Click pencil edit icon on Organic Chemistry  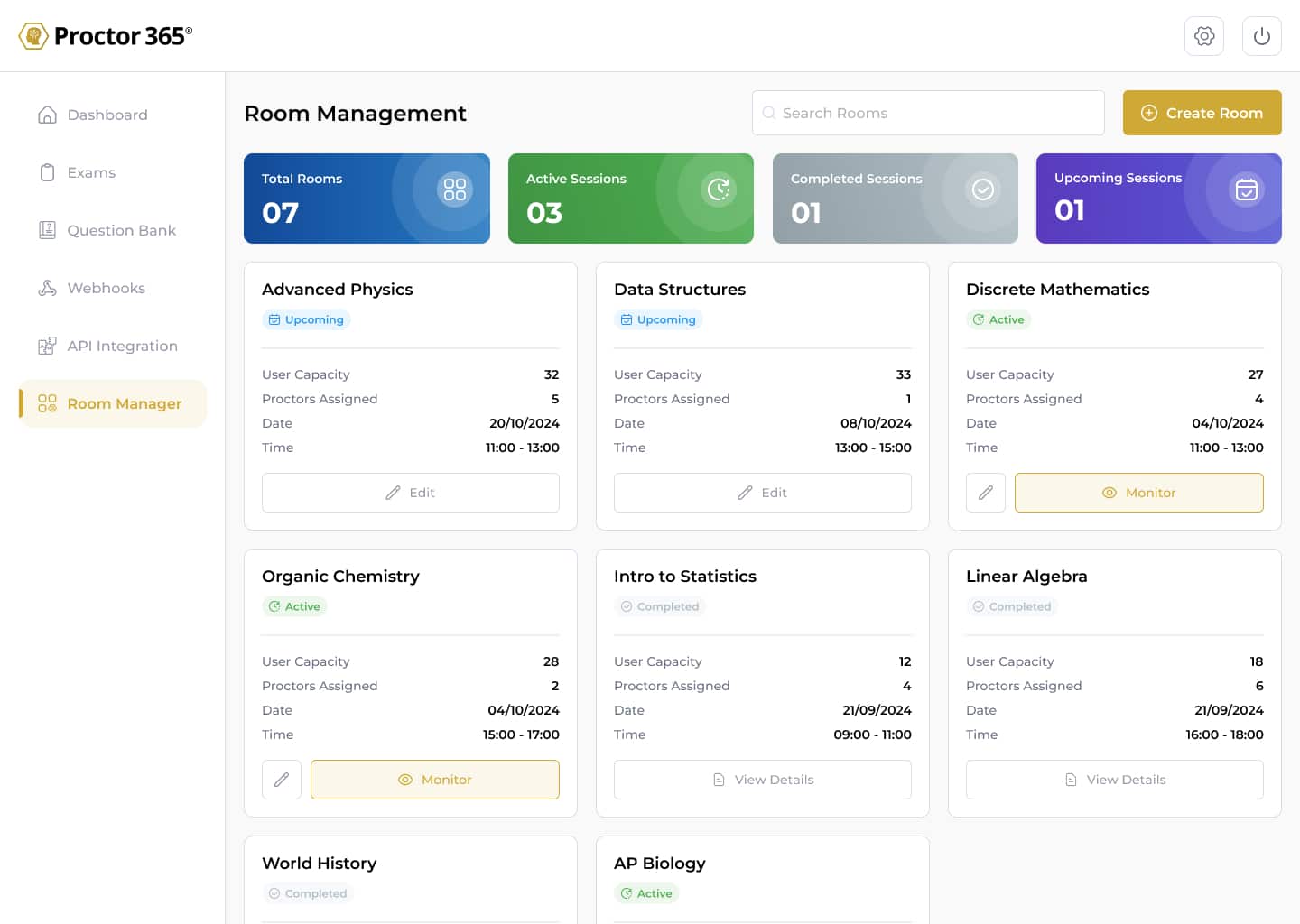[x=281, y=780]
